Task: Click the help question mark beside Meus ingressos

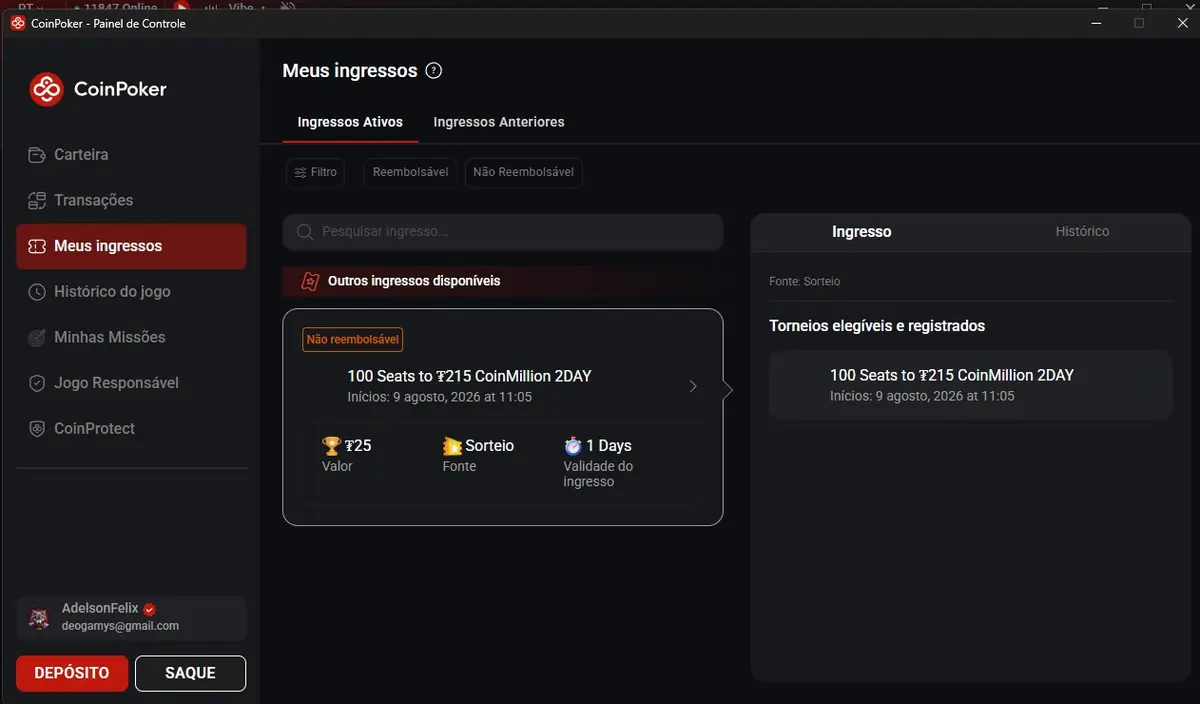Action: tap(433, 71)
